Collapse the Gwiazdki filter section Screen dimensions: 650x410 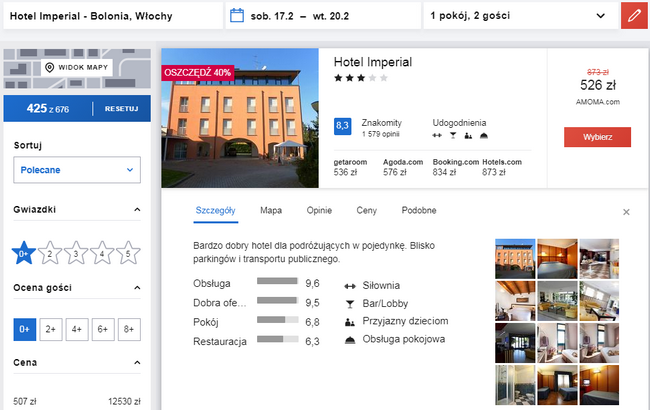137,209
